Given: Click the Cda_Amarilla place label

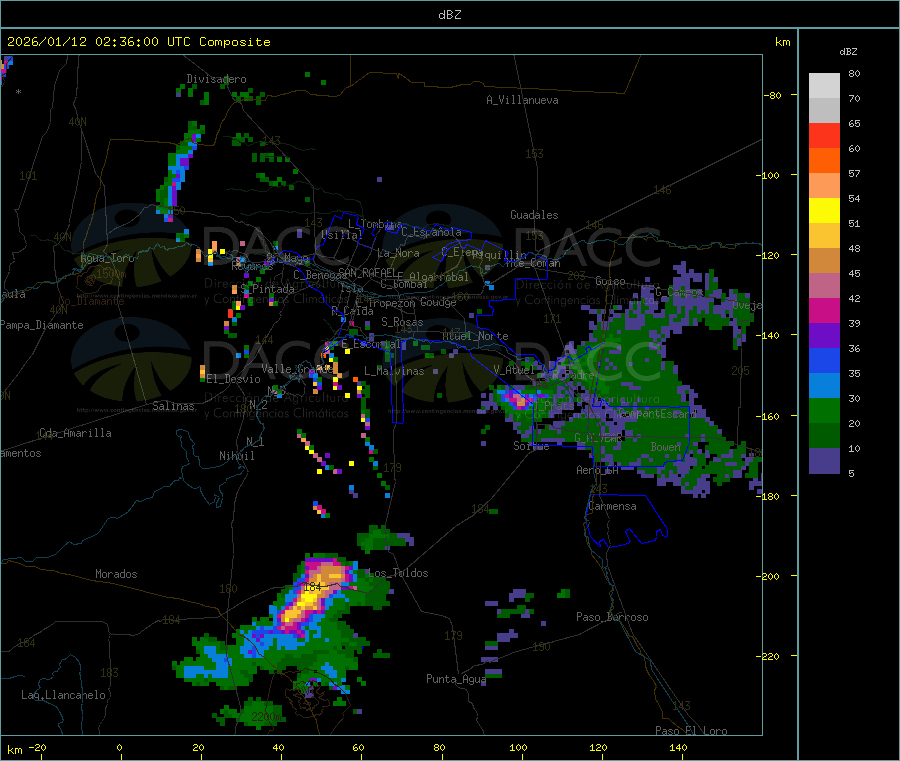Looking at the screenshot, I should tap(75, 433).
